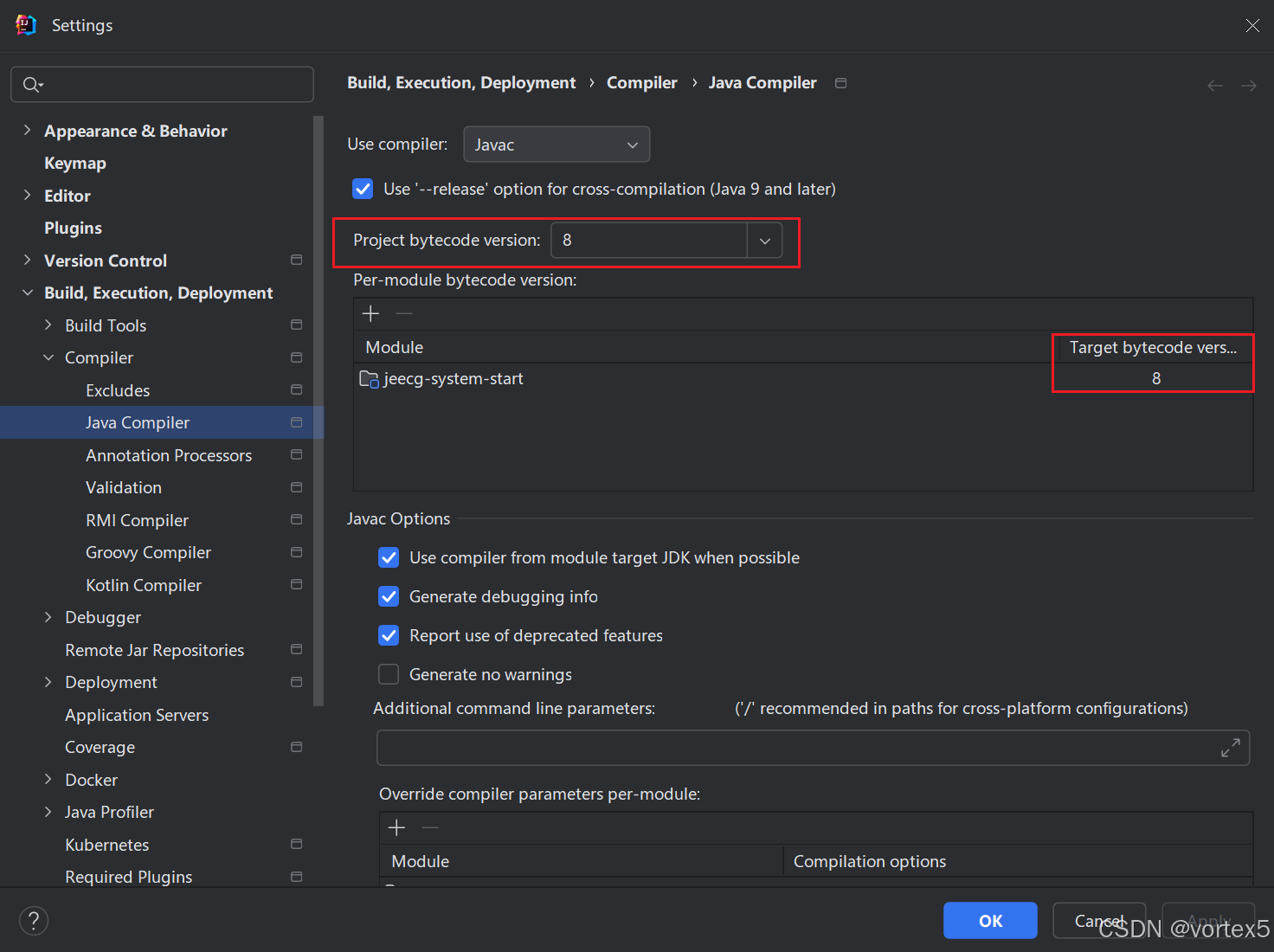The width and height of the screenshot is (1274, 952).
Task: Click the project-level icon on Groovy Compiler row
Action: [x=296, y=552]
